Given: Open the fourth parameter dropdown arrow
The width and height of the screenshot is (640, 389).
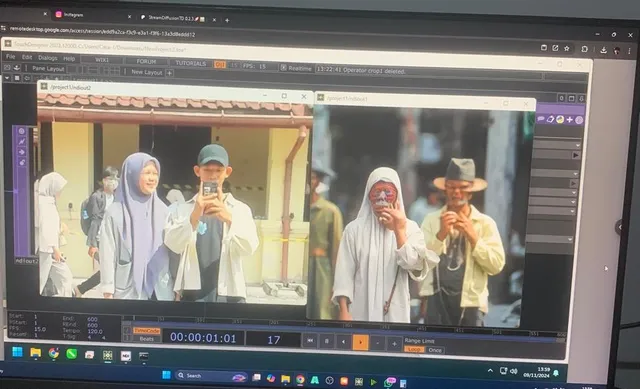Looking at the screenshot, I should pyautogui.click(x=573, y=202).
